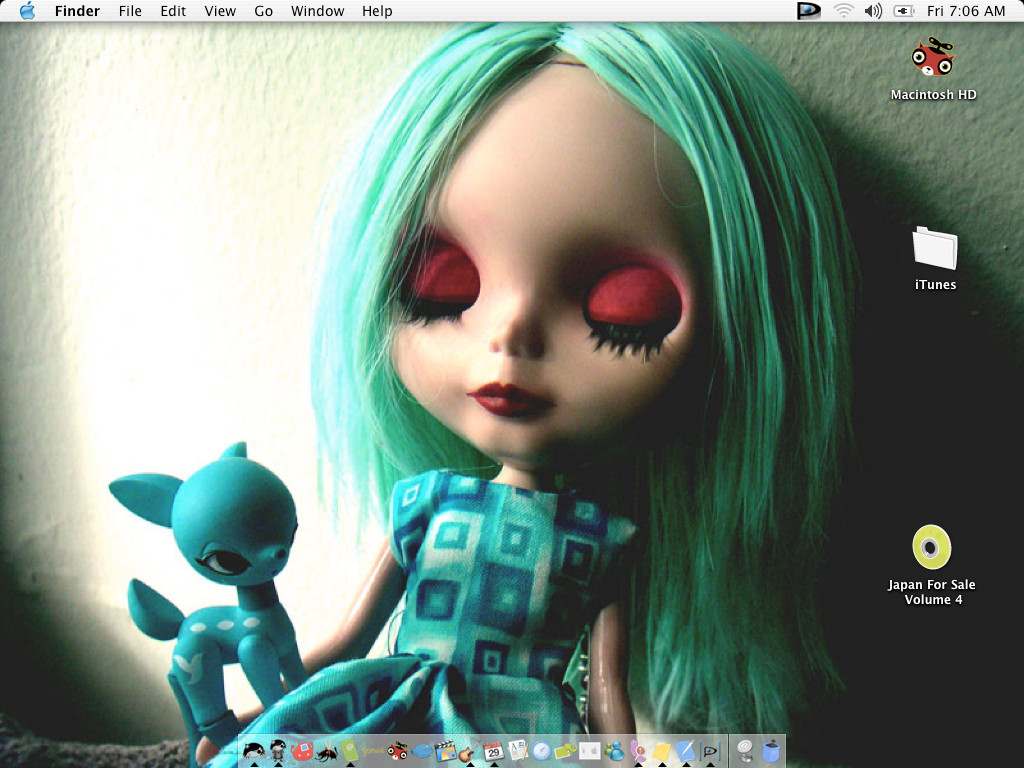Click the penguin icon in the Dock
The image size is (1024, 768).
pyautogui.click(x=253, y=751)
